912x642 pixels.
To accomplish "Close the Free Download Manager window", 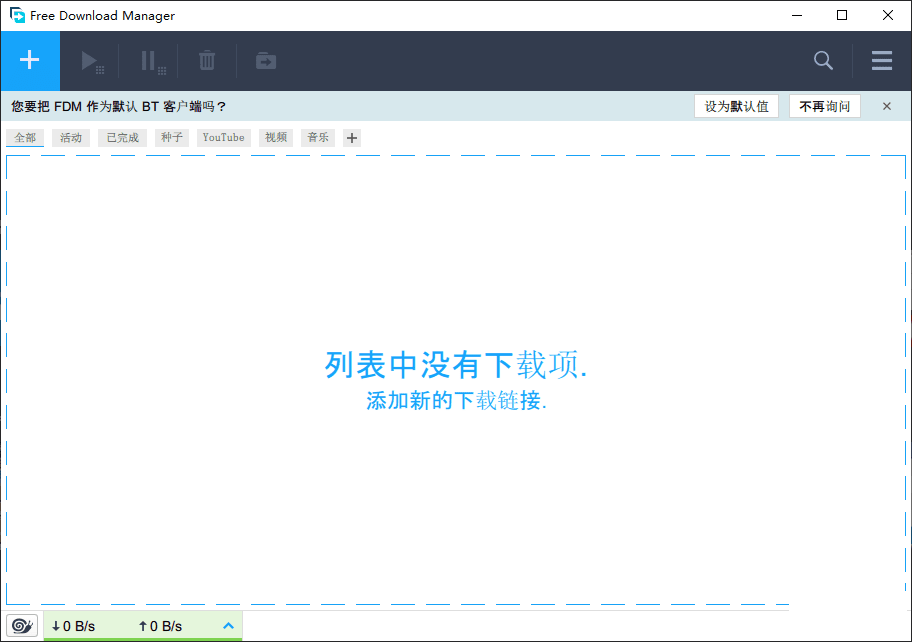I will pyautogui.click(x=888, y=15).
